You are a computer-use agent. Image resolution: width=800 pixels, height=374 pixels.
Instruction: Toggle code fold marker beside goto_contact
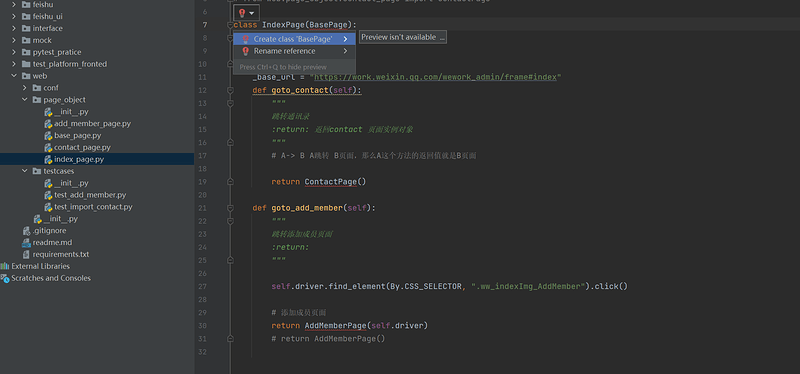coord(230,90)
